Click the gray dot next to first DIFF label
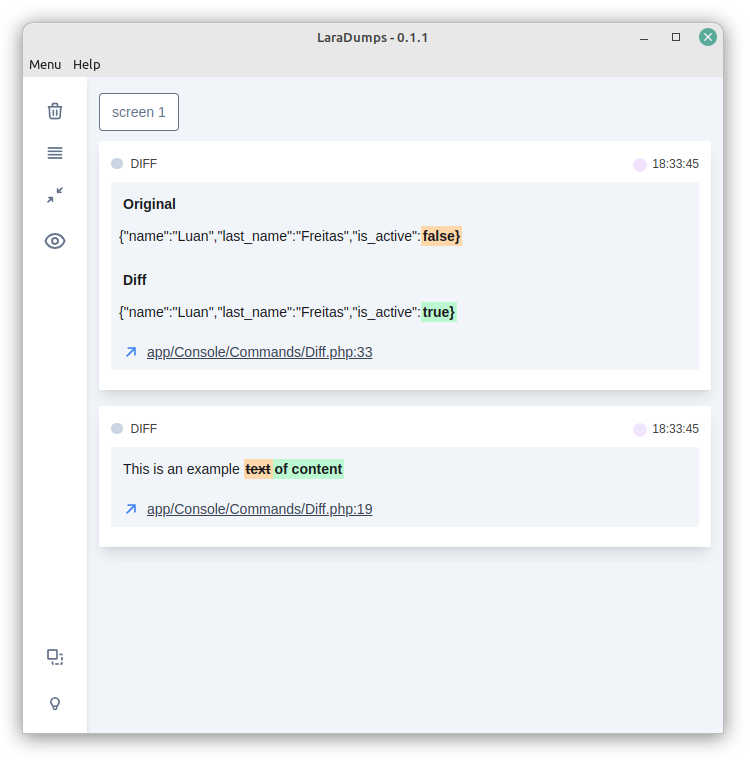This screenshot has height=764, width=750. click(x=117, y=163)
